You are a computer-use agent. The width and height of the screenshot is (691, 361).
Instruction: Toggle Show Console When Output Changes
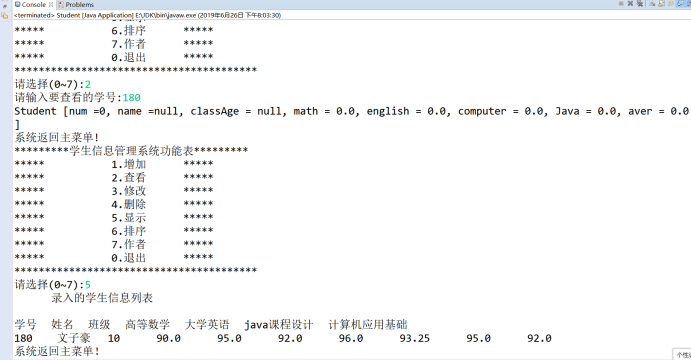[x=681, y=4]
